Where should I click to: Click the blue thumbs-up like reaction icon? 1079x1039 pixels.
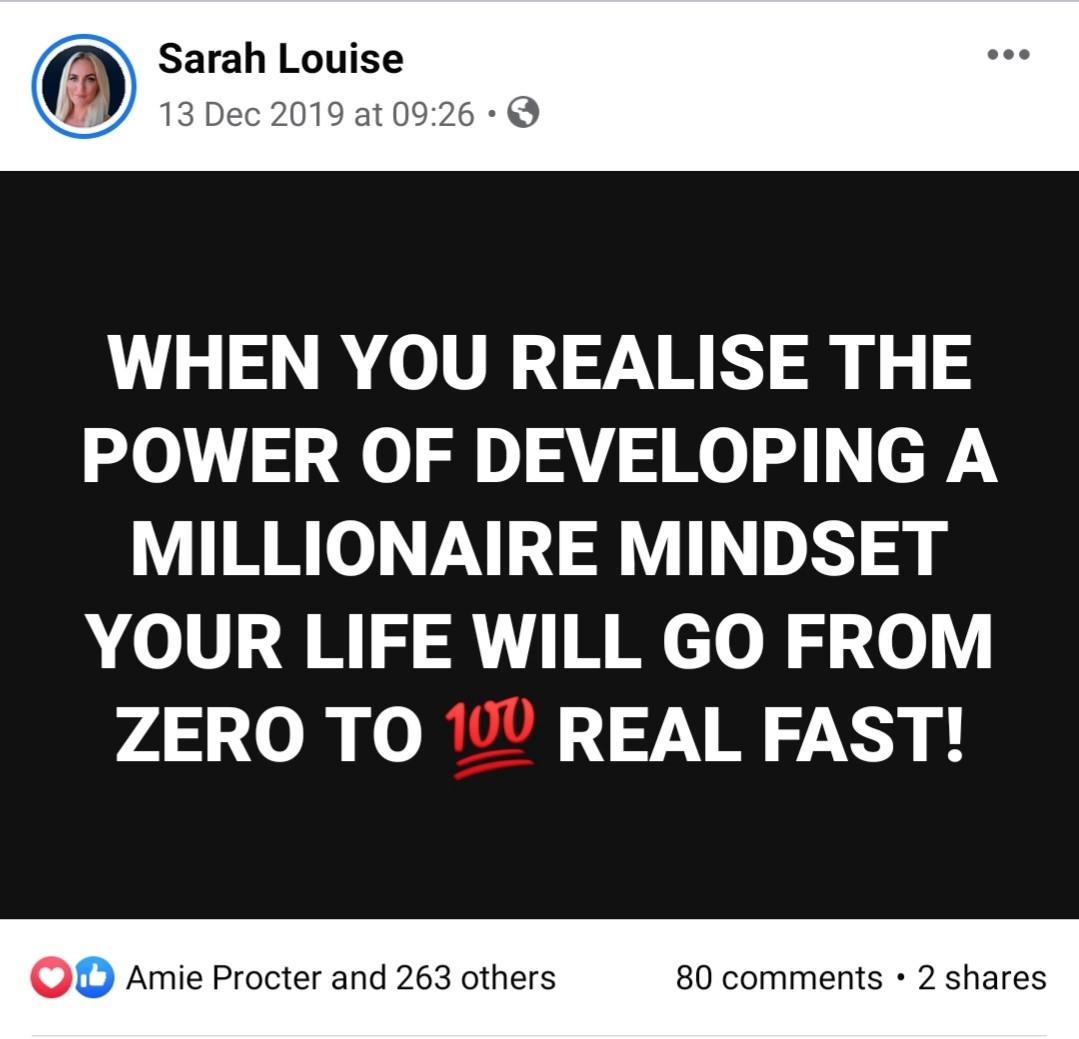[x=94, y=977]
